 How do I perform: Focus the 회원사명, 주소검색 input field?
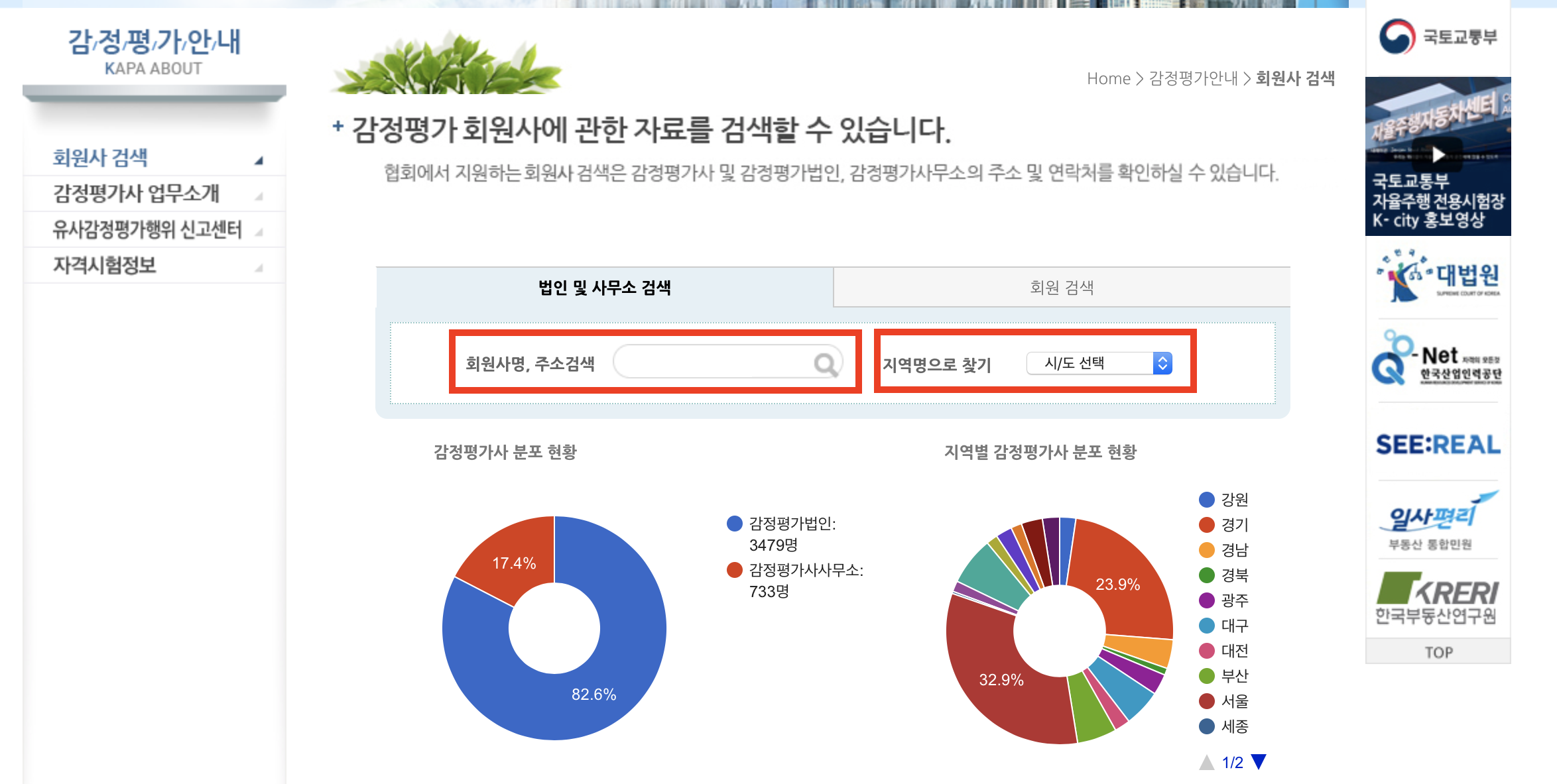point(713,362)
